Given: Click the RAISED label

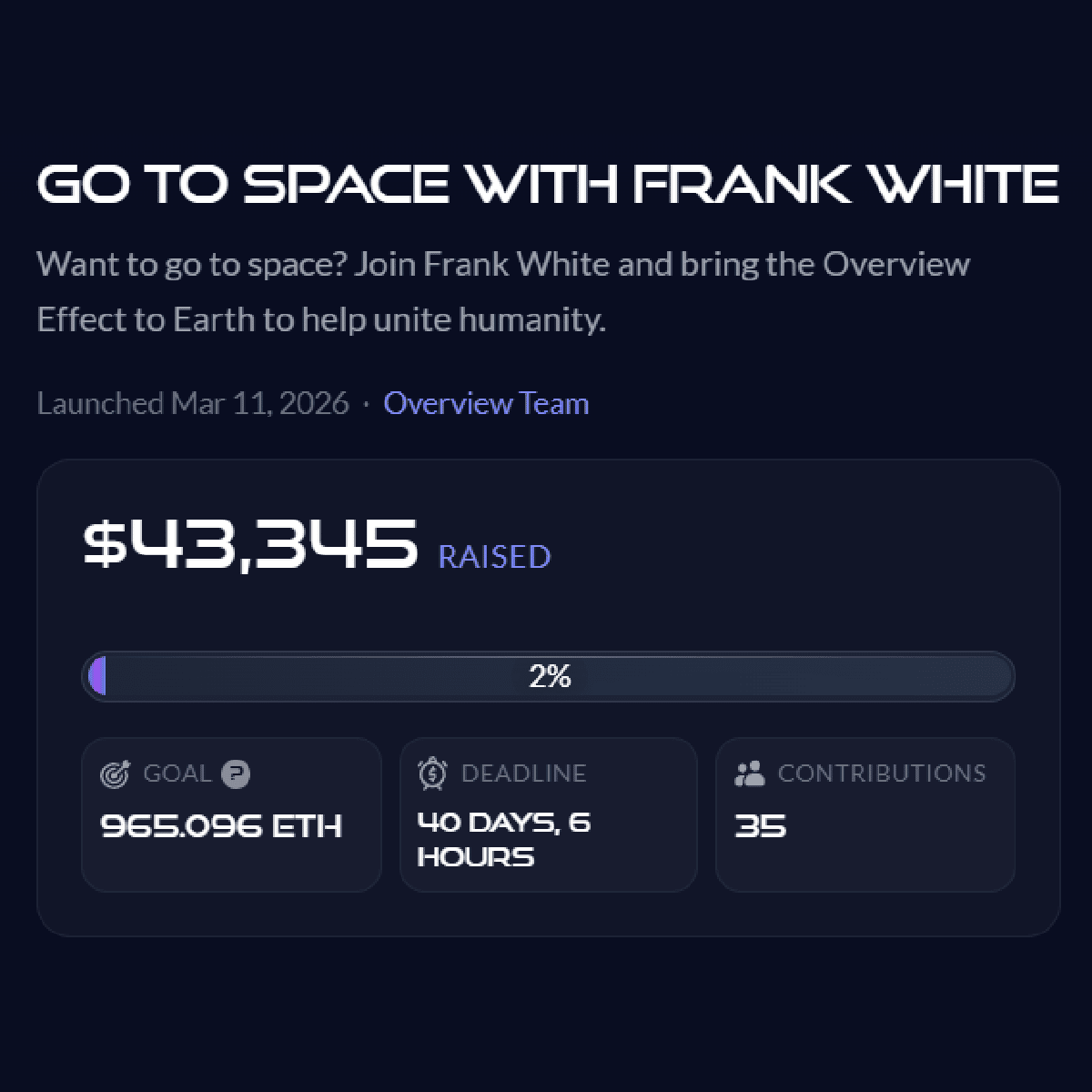Looking at the screenshot, I should point(494,557).
